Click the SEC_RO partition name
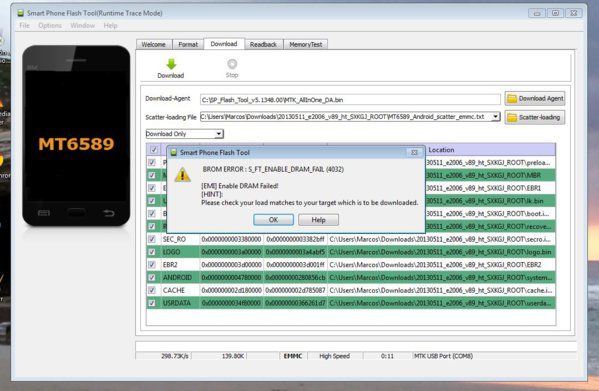The image size is (599, 391). pos(174,239)
